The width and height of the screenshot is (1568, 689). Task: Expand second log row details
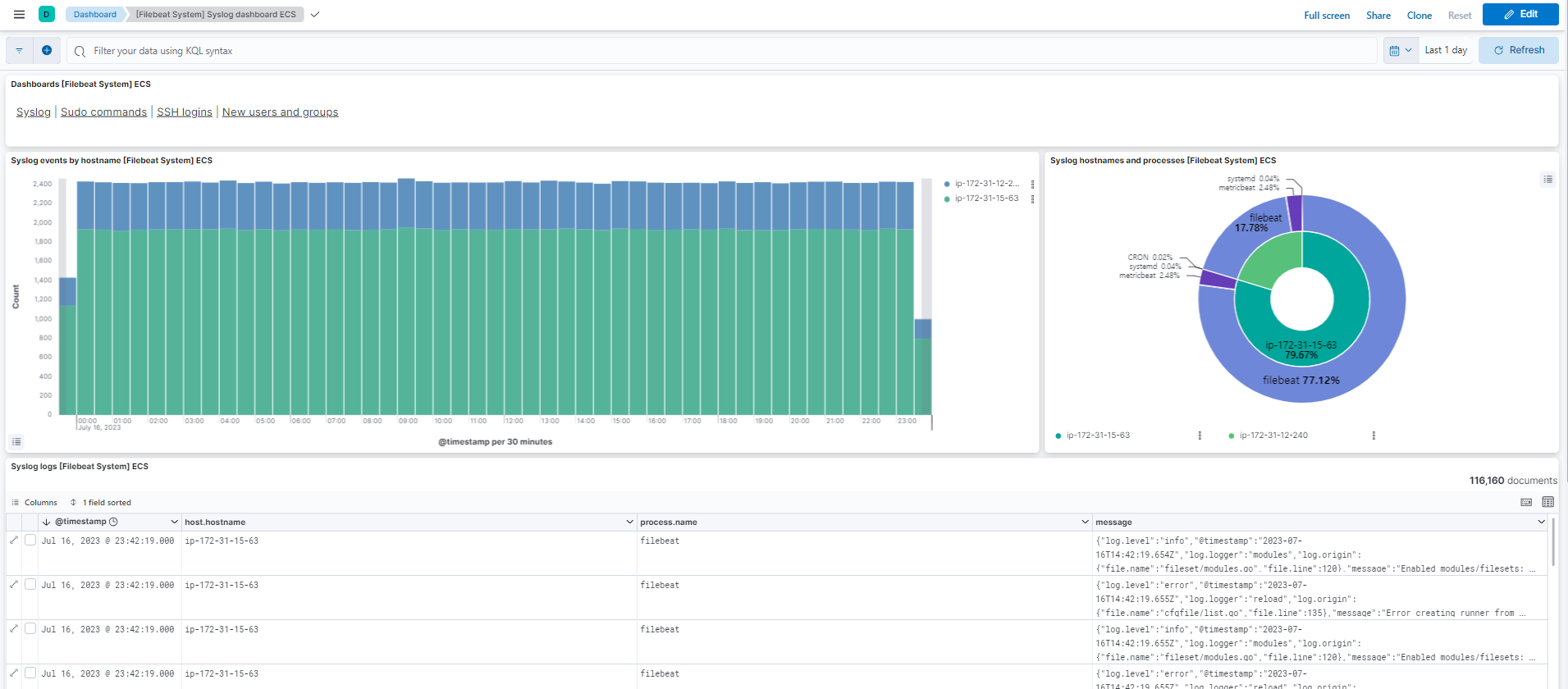pyautogui.click(x=14, y=584)
